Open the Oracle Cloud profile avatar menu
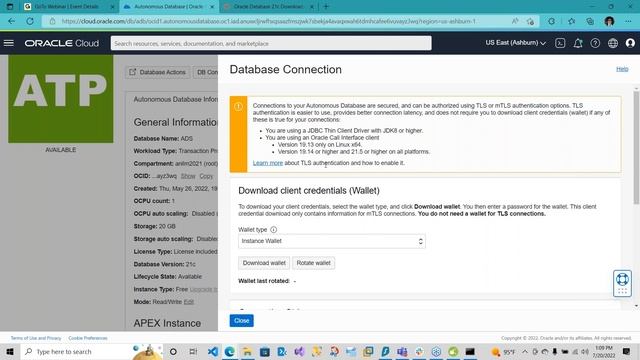Image resolution: width=640 pixels, height=360 pixels. pos(630,43)
